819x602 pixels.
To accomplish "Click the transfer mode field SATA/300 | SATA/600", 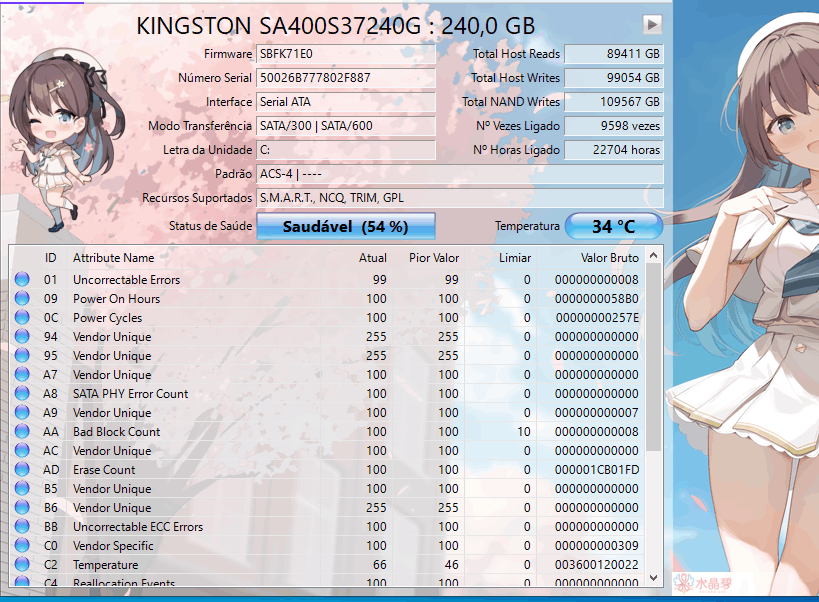I will 346,126.
